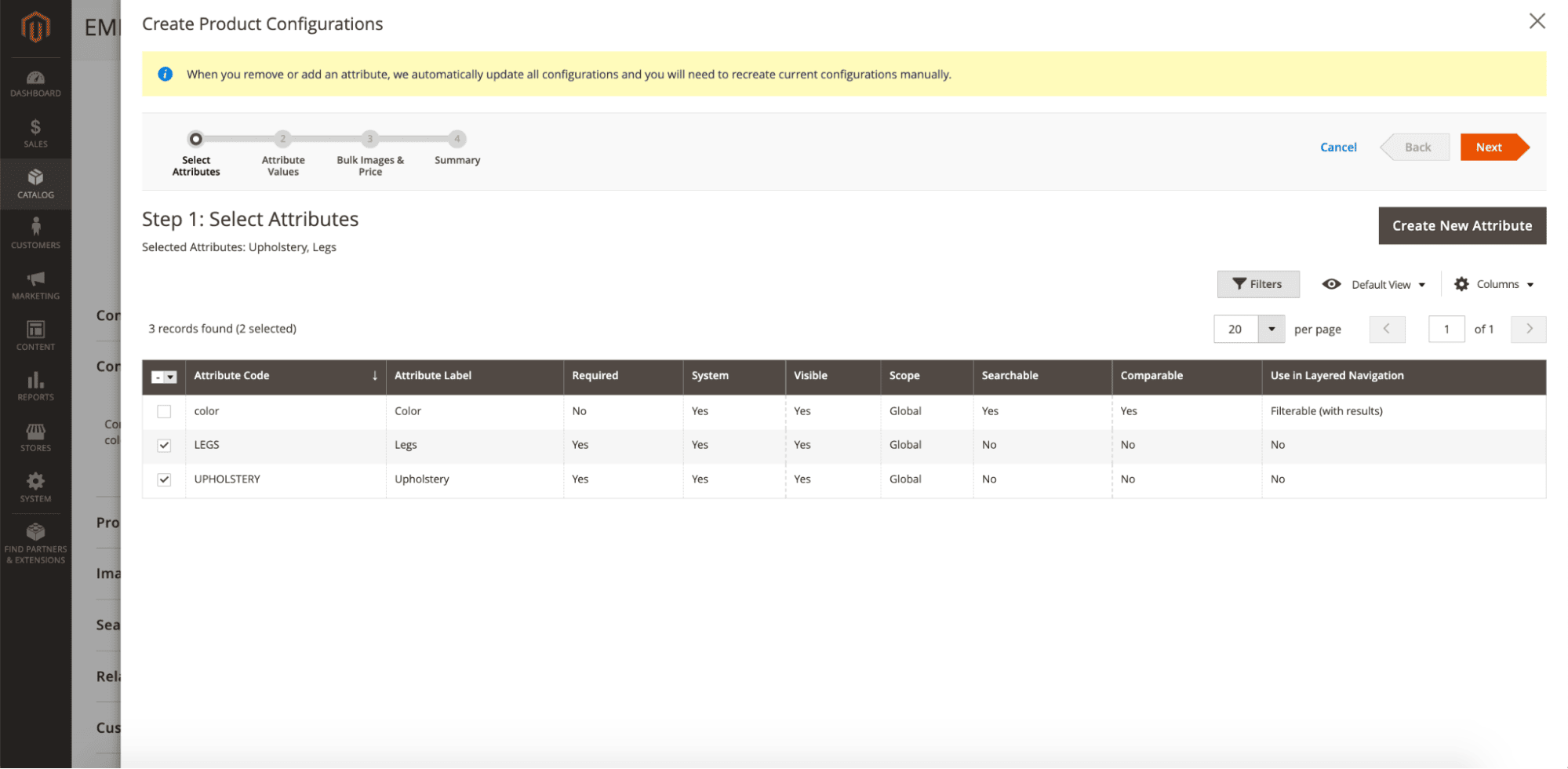Sort by Use in Layered Navigation header

pos(1404,376)
